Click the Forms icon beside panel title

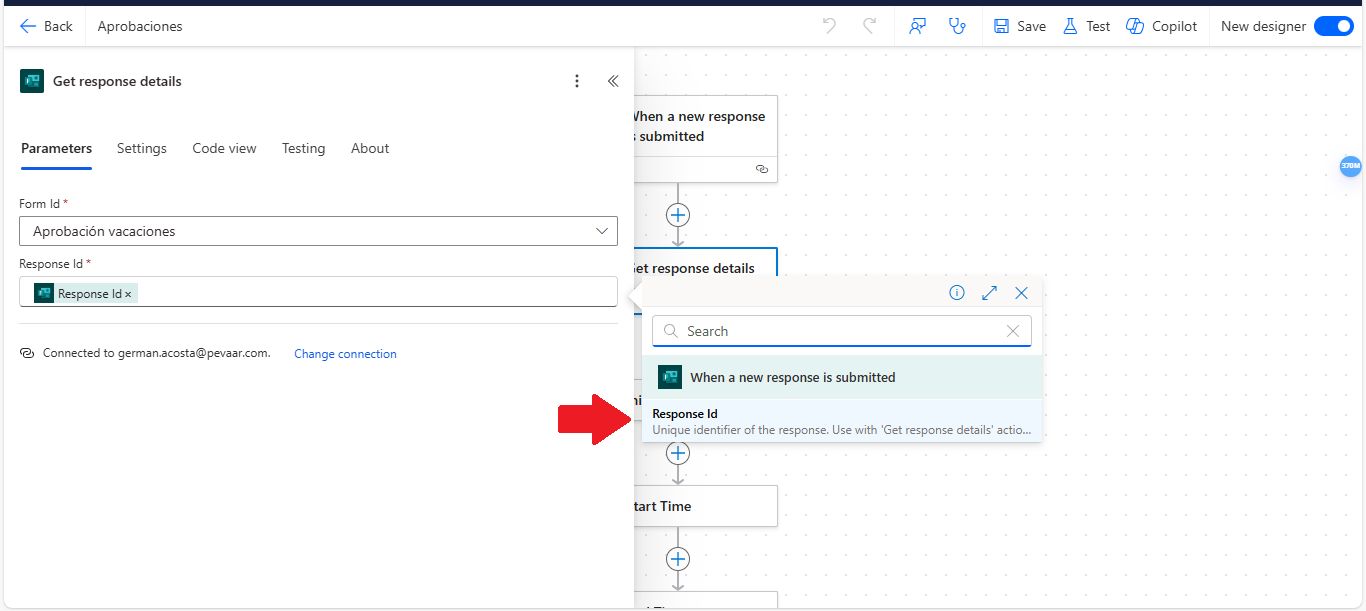tap(32, 81)
